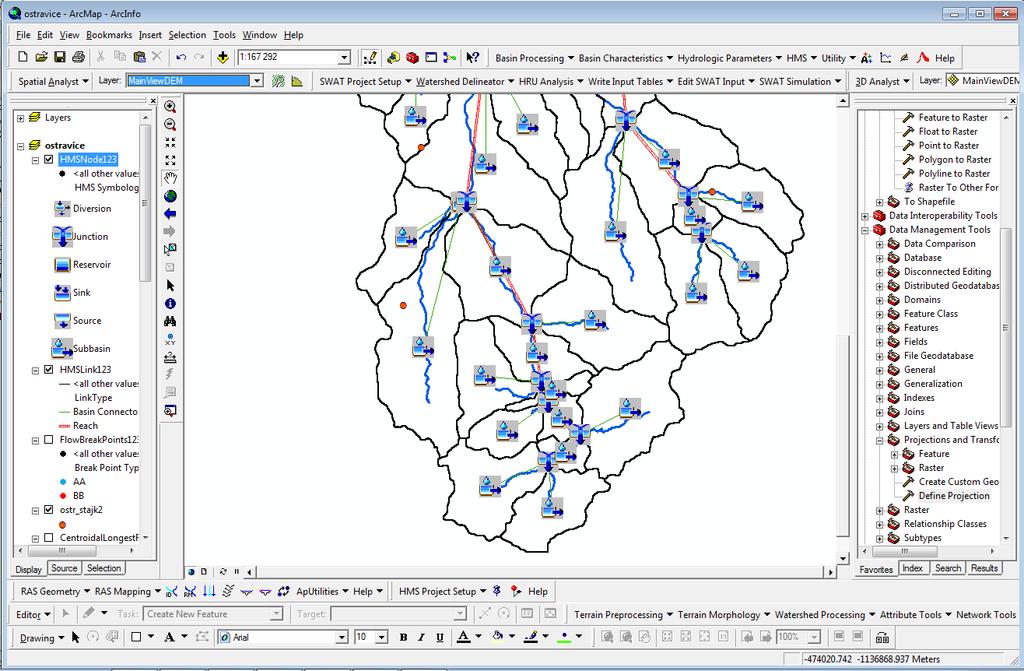Image resolution: width=1024 pixels, height=671 pixels.
Task: Collapse the HMSNode123 layer legend
Action: [x=35, y=160]
